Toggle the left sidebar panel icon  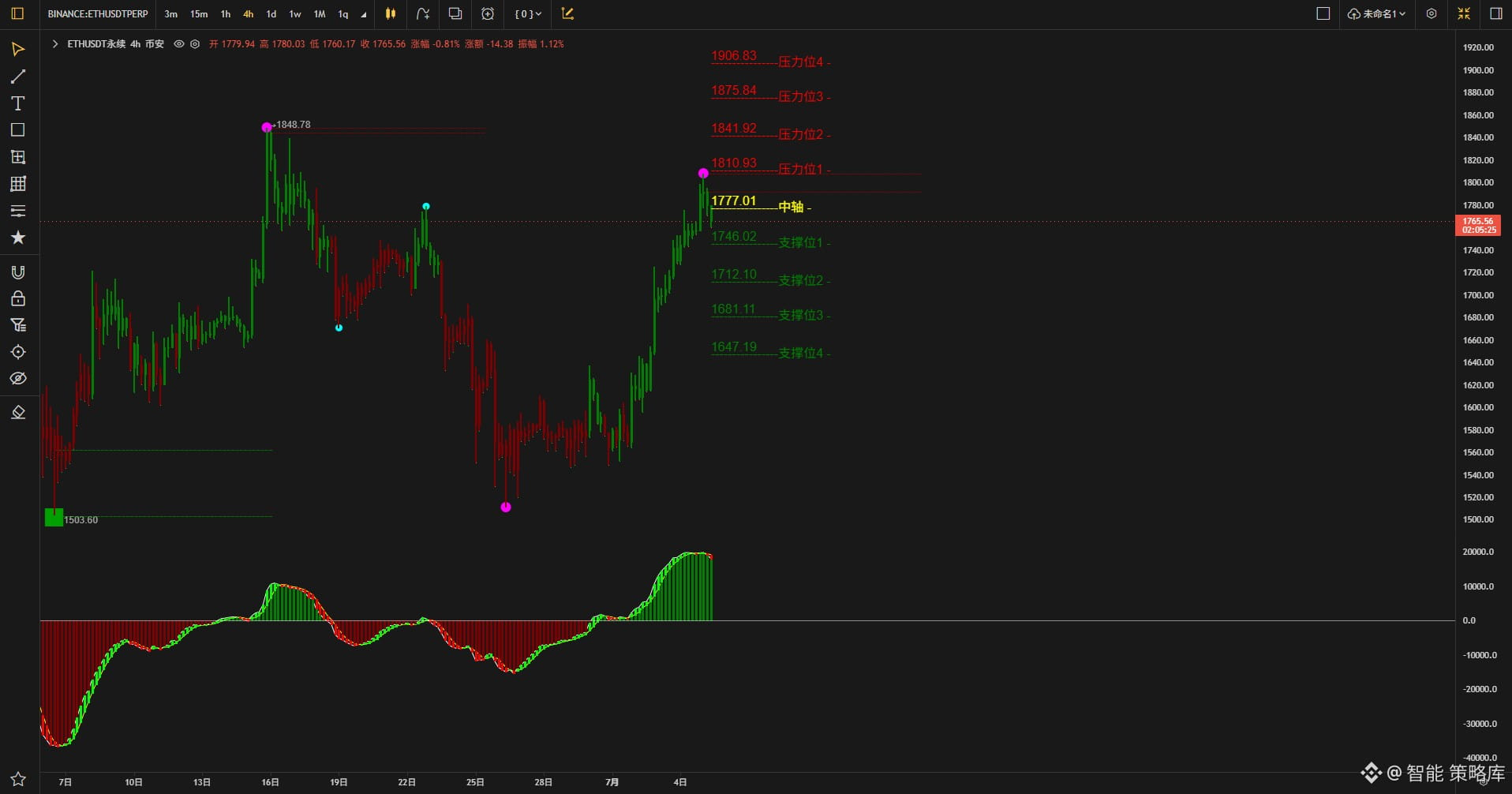17,13
